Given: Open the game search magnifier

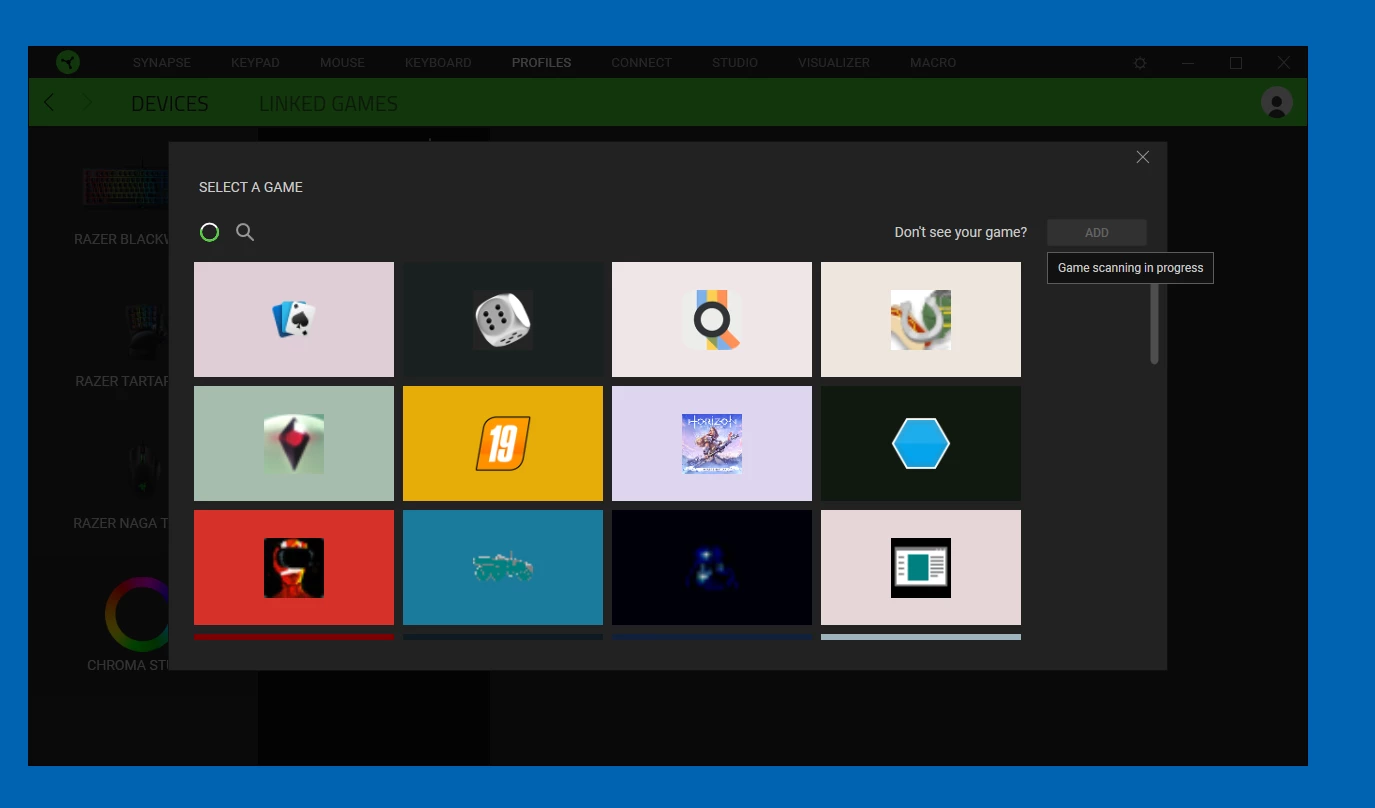Looking at the screenshot, I should click(245, 232).
